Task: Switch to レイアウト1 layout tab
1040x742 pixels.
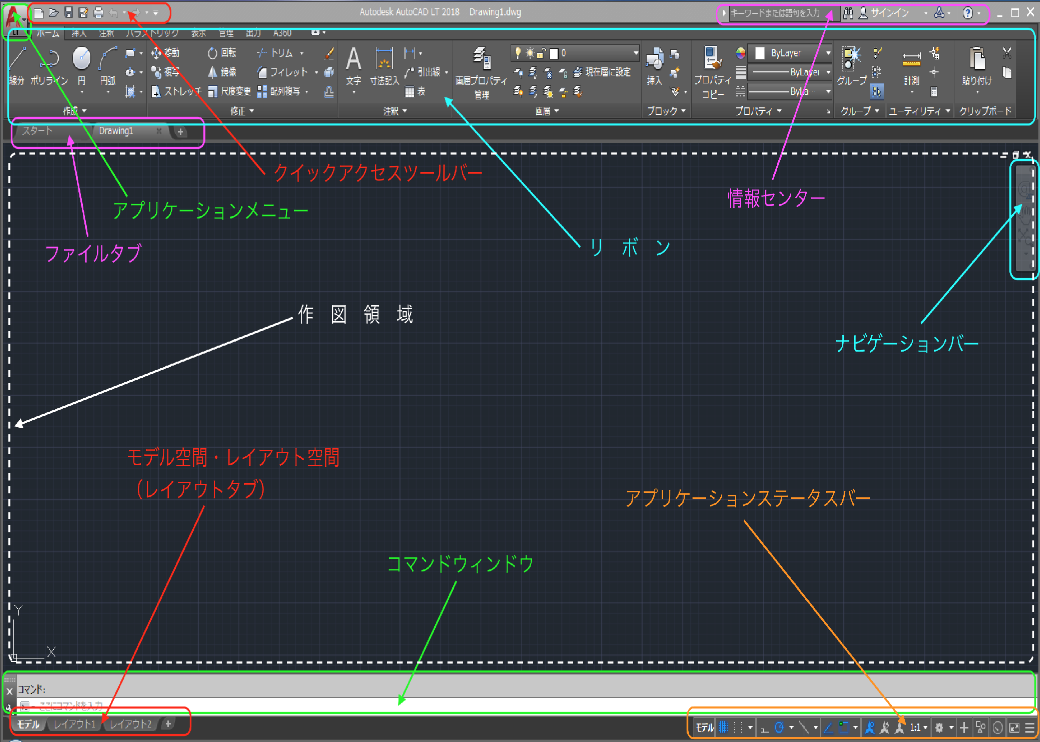Action: tap(75, 724)
